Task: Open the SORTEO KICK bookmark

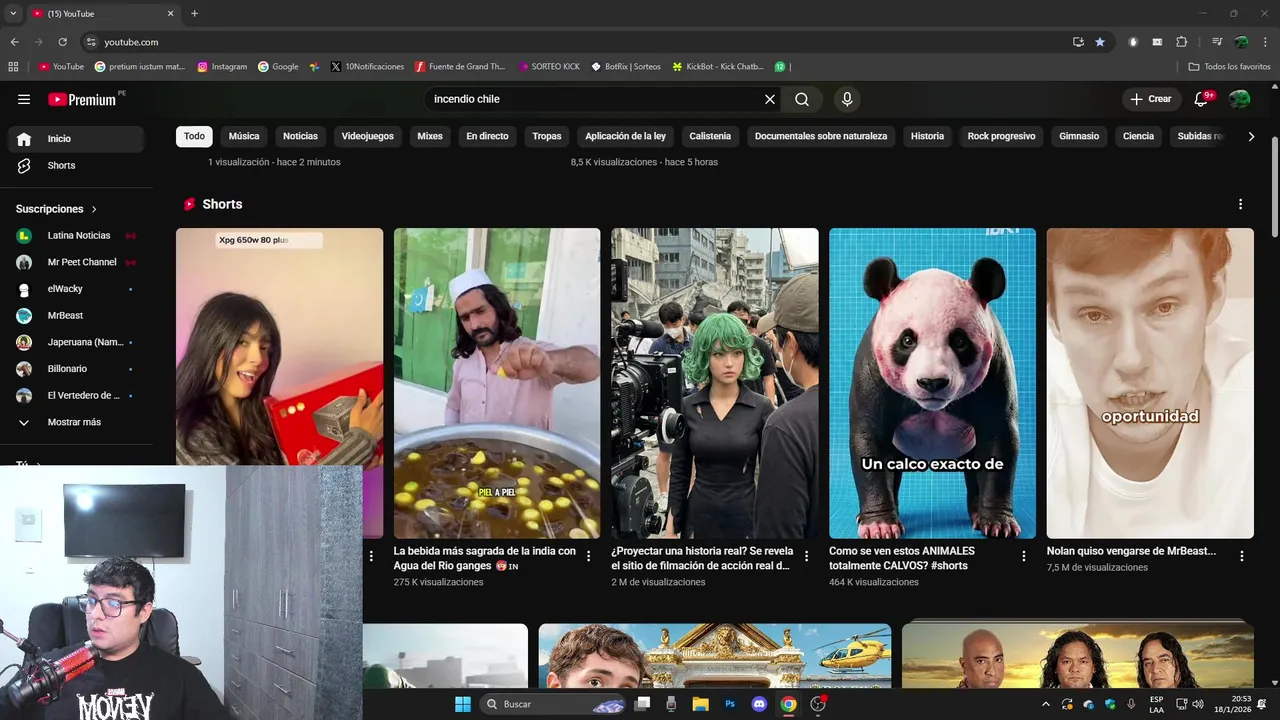Action: pyautogui.click(x=549, y=67)
